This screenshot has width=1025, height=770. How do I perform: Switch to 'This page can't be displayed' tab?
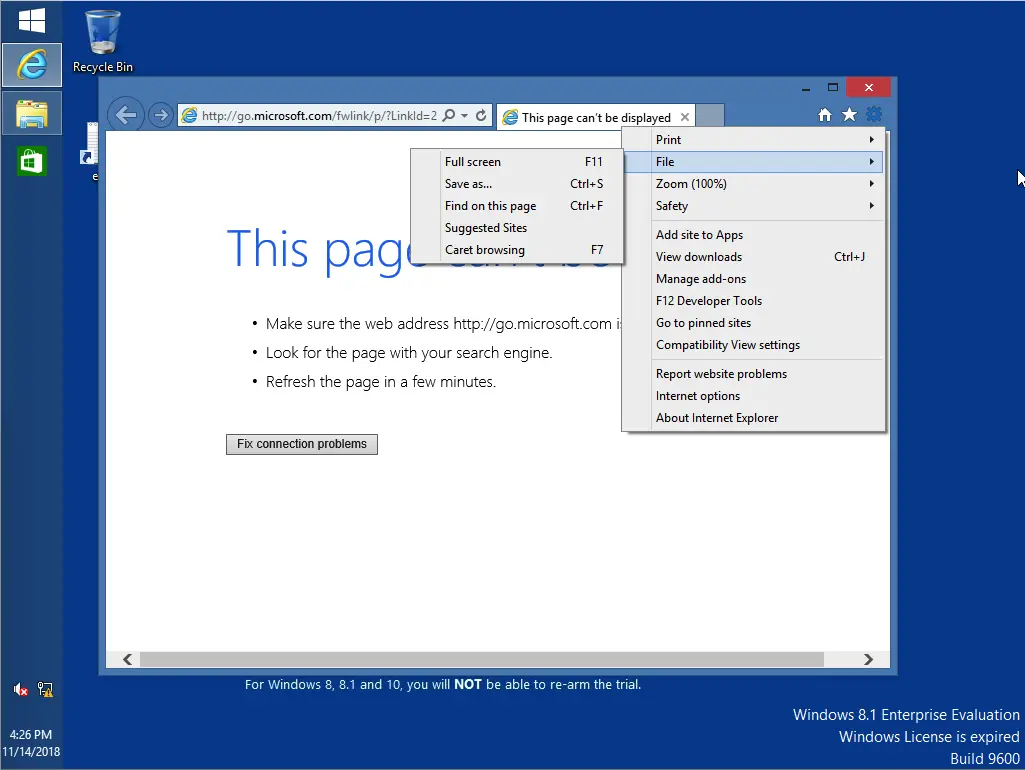point(596,118)
